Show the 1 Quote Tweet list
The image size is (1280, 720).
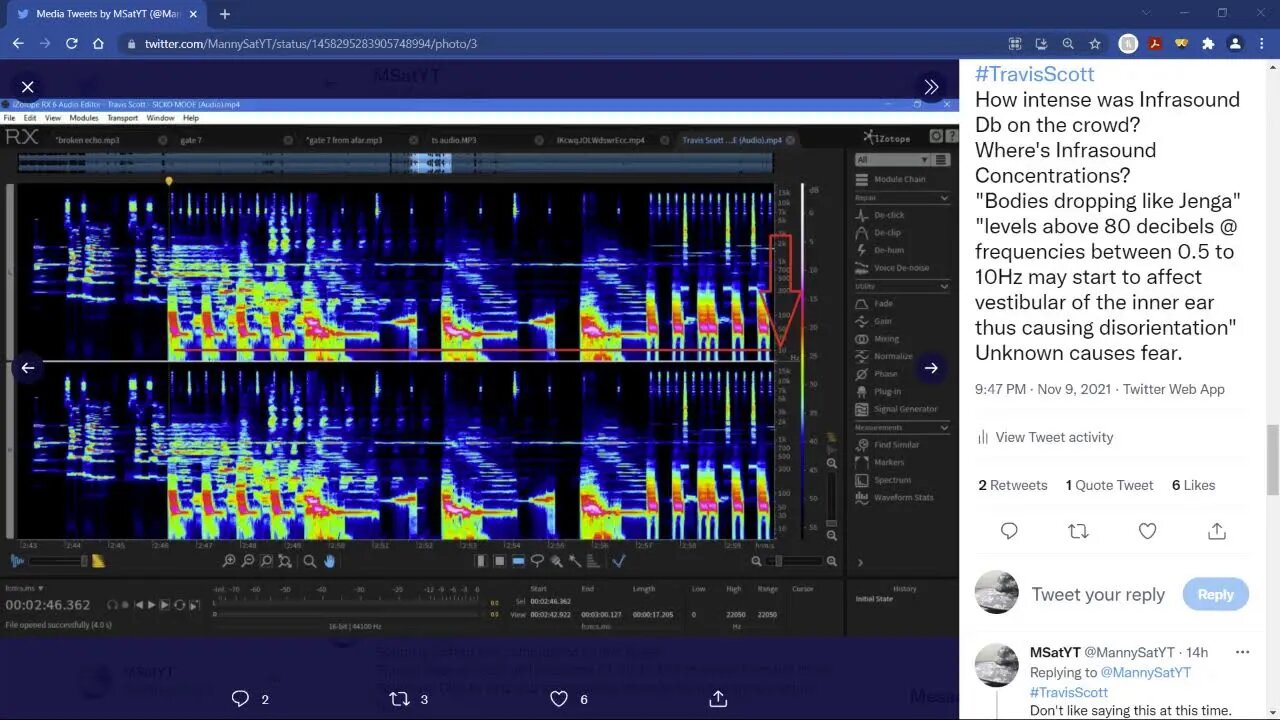coord(1110,485)
